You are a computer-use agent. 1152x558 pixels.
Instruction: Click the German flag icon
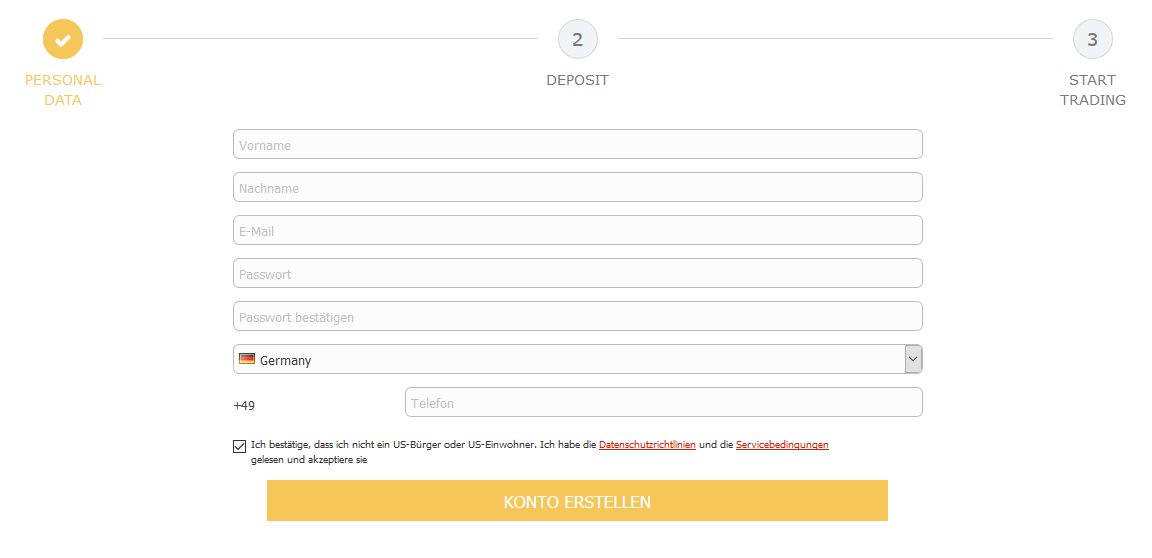click(247, 359)
